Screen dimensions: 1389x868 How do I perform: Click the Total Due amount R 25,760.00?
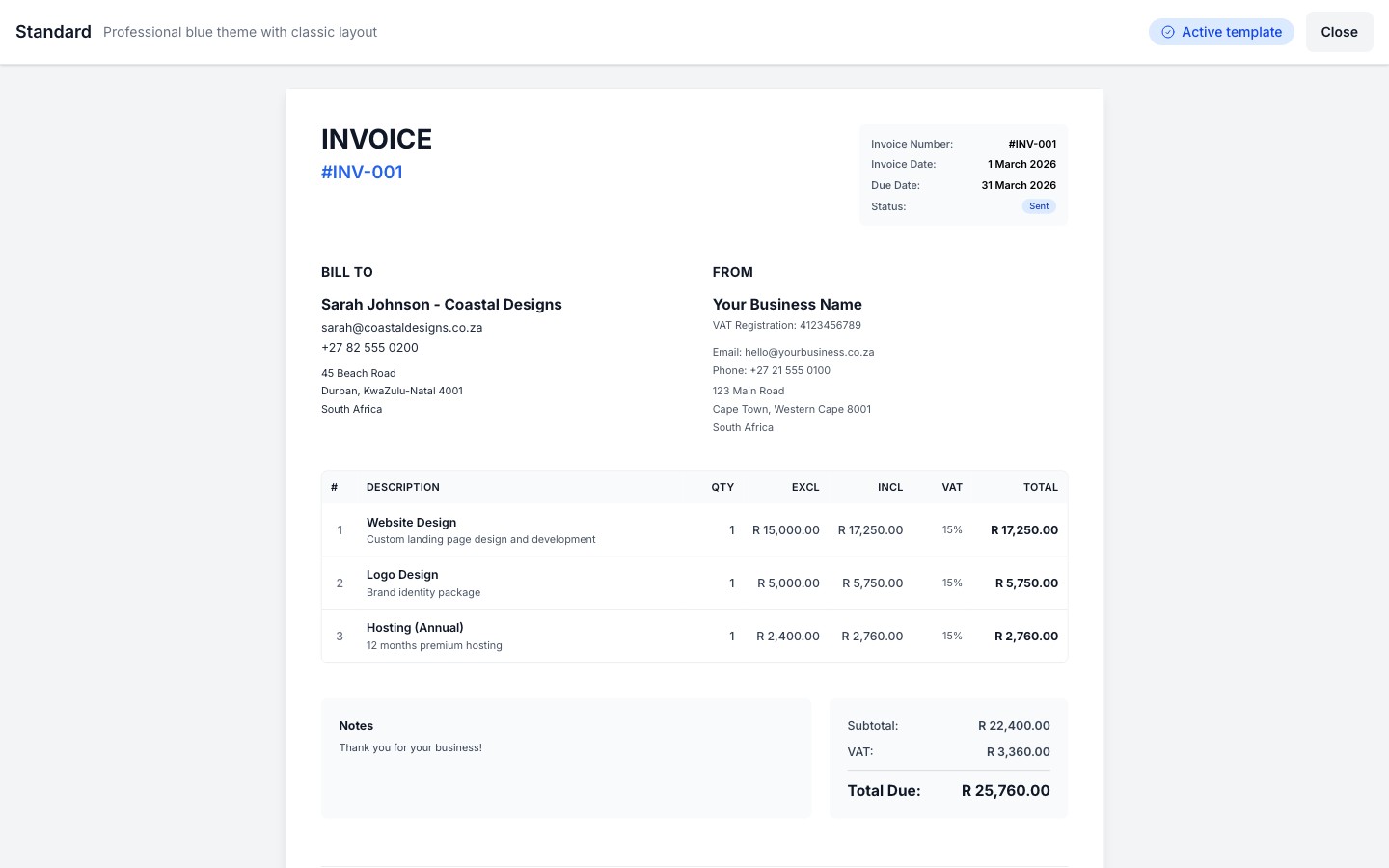tap(1005, 790)
